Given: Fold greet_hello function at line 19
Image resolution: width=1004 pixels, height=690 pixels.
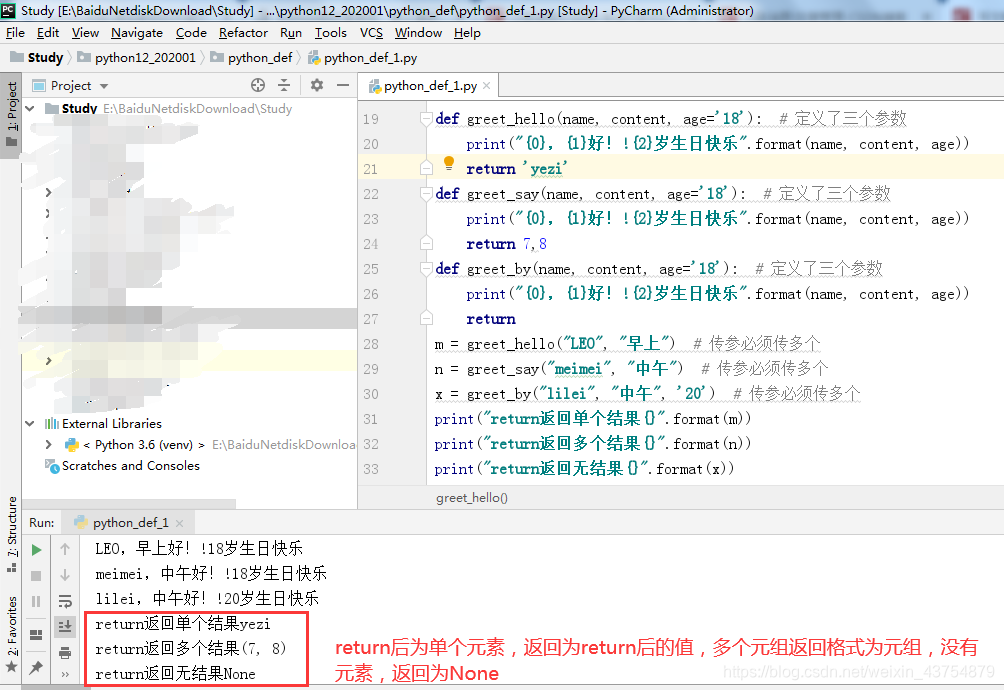Looking at the screenshot, I should click(x=426, y=118).
